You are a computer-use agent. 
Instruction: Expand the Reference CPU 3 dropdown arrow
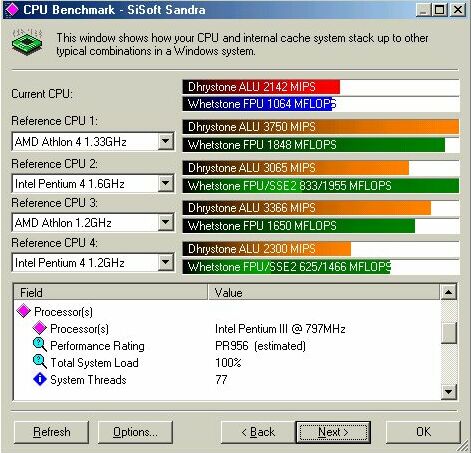[165, 222]
